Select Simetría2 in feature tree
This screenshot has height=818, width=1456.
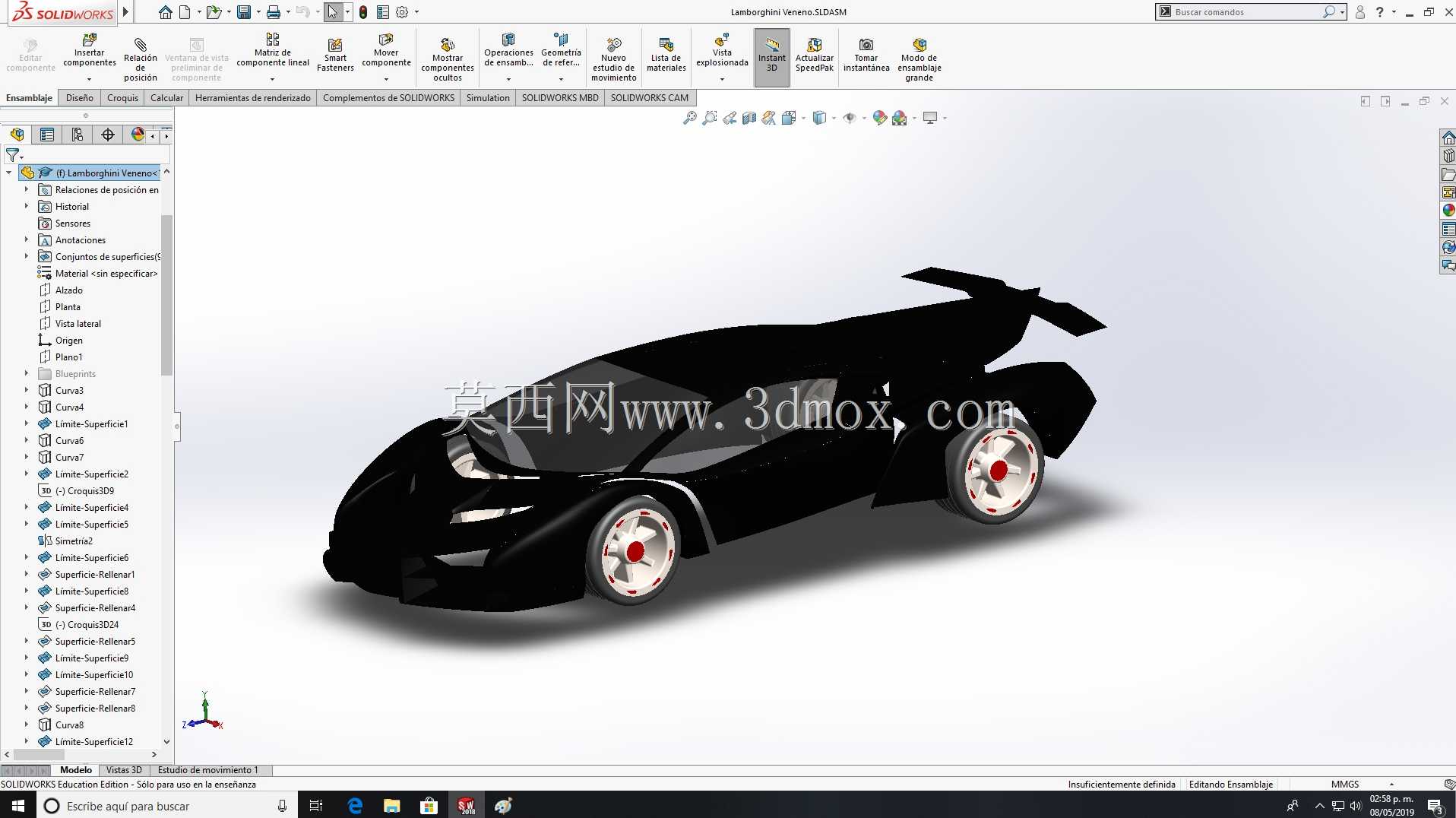pyautogui.click(x=74, y=541)
